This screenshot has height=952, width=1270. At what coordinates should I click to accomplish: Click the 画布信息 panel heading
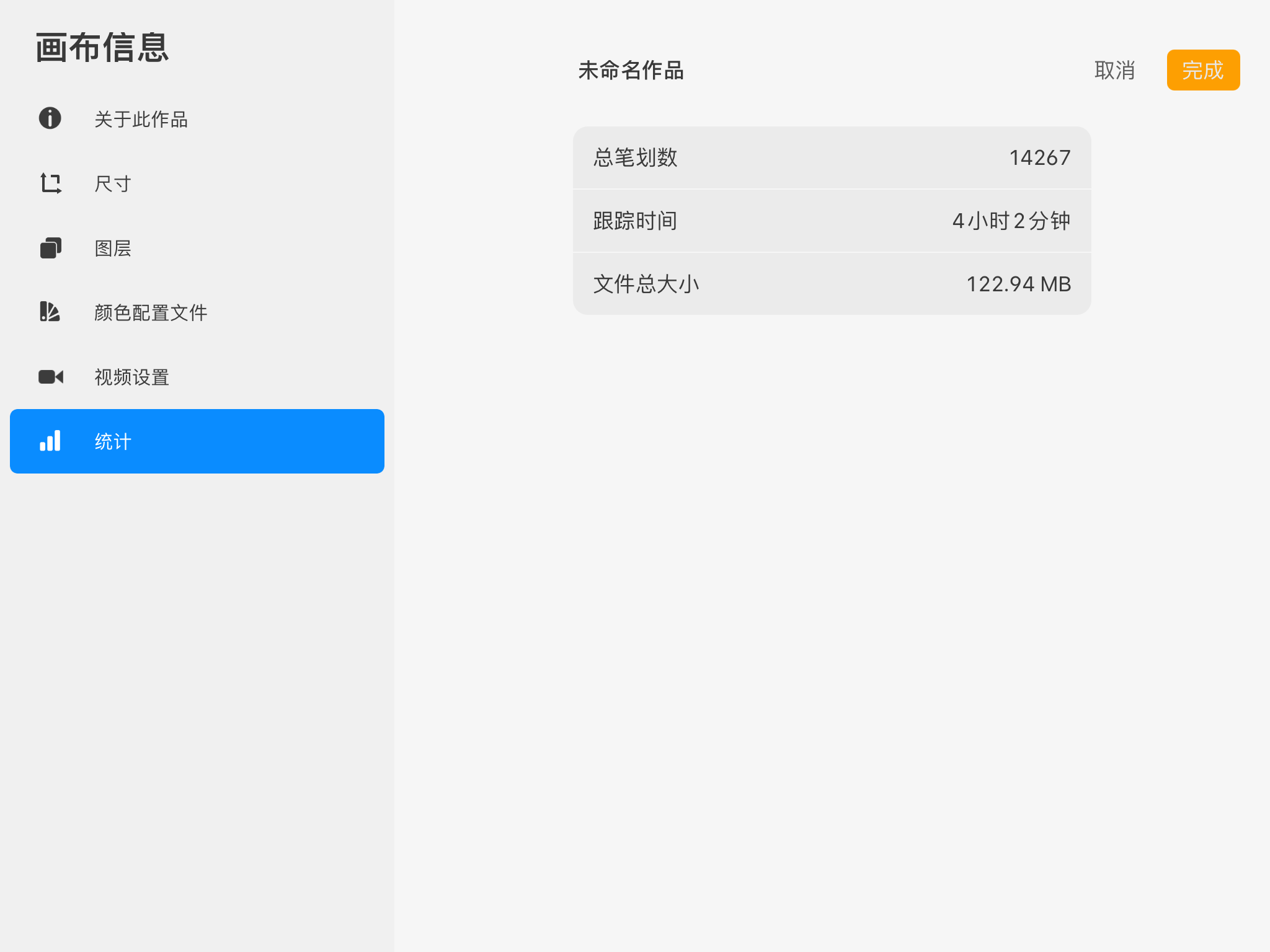pos(102,48)
